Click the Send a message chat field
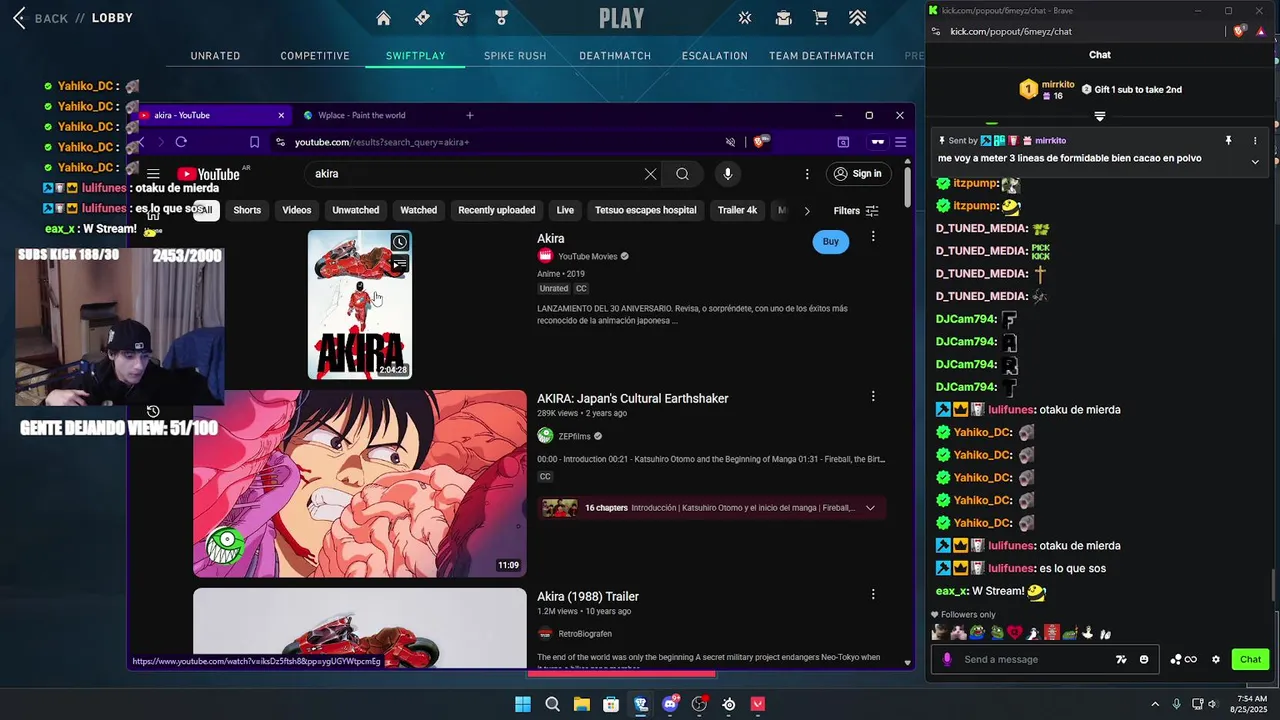1280x720 pixels. [x=1035, y=660]
